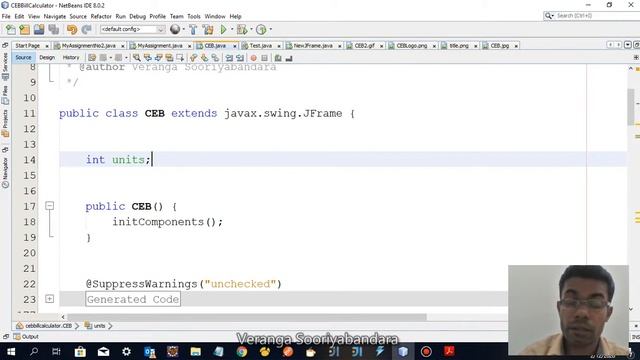Click the Shift Line Right icon

pos(240,58)
